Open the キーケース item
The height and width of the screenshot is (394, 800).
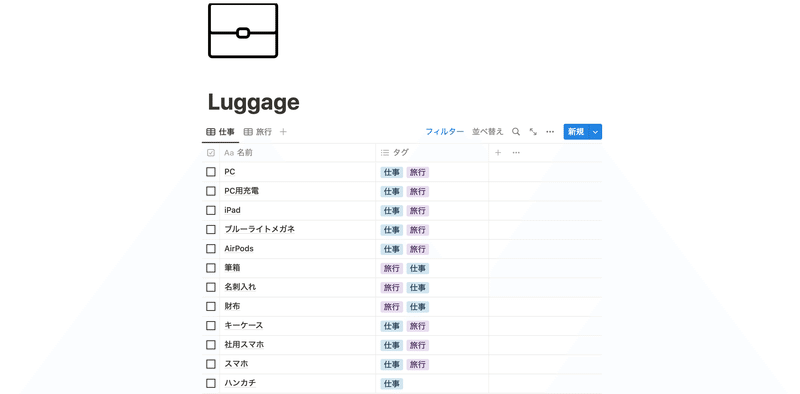tap(244, 326)
